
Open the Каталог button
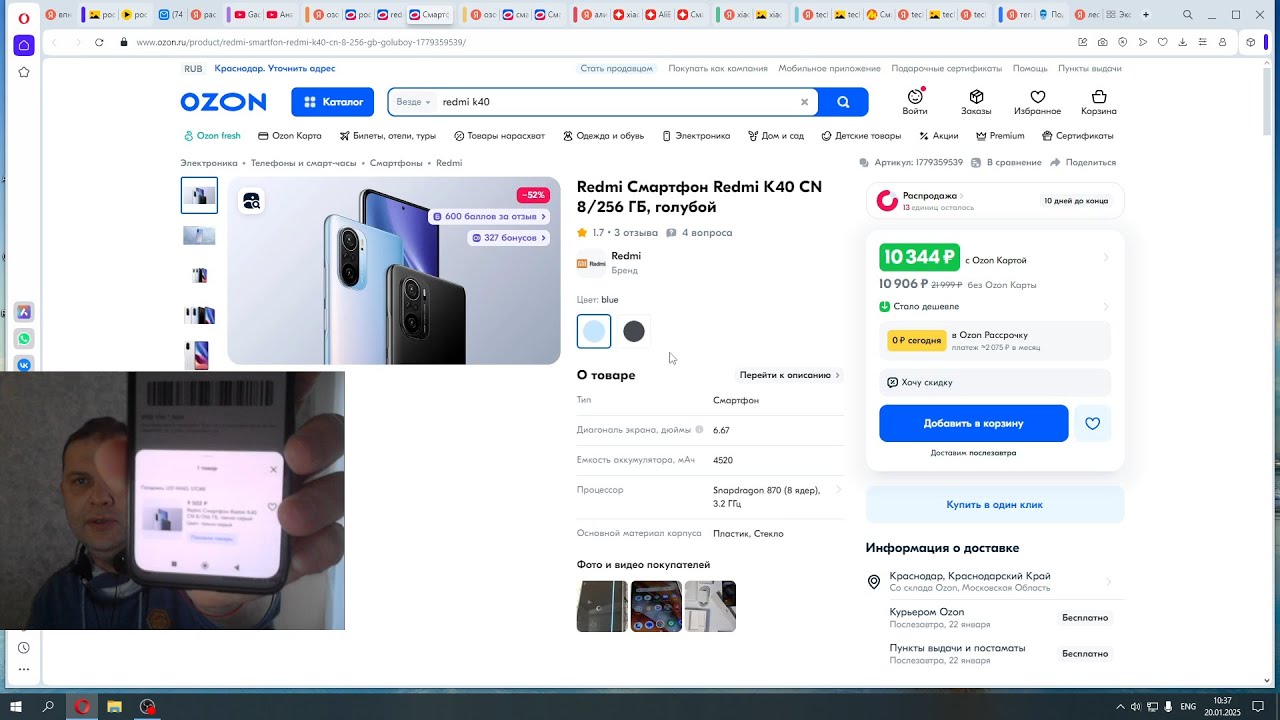(333, 102)
